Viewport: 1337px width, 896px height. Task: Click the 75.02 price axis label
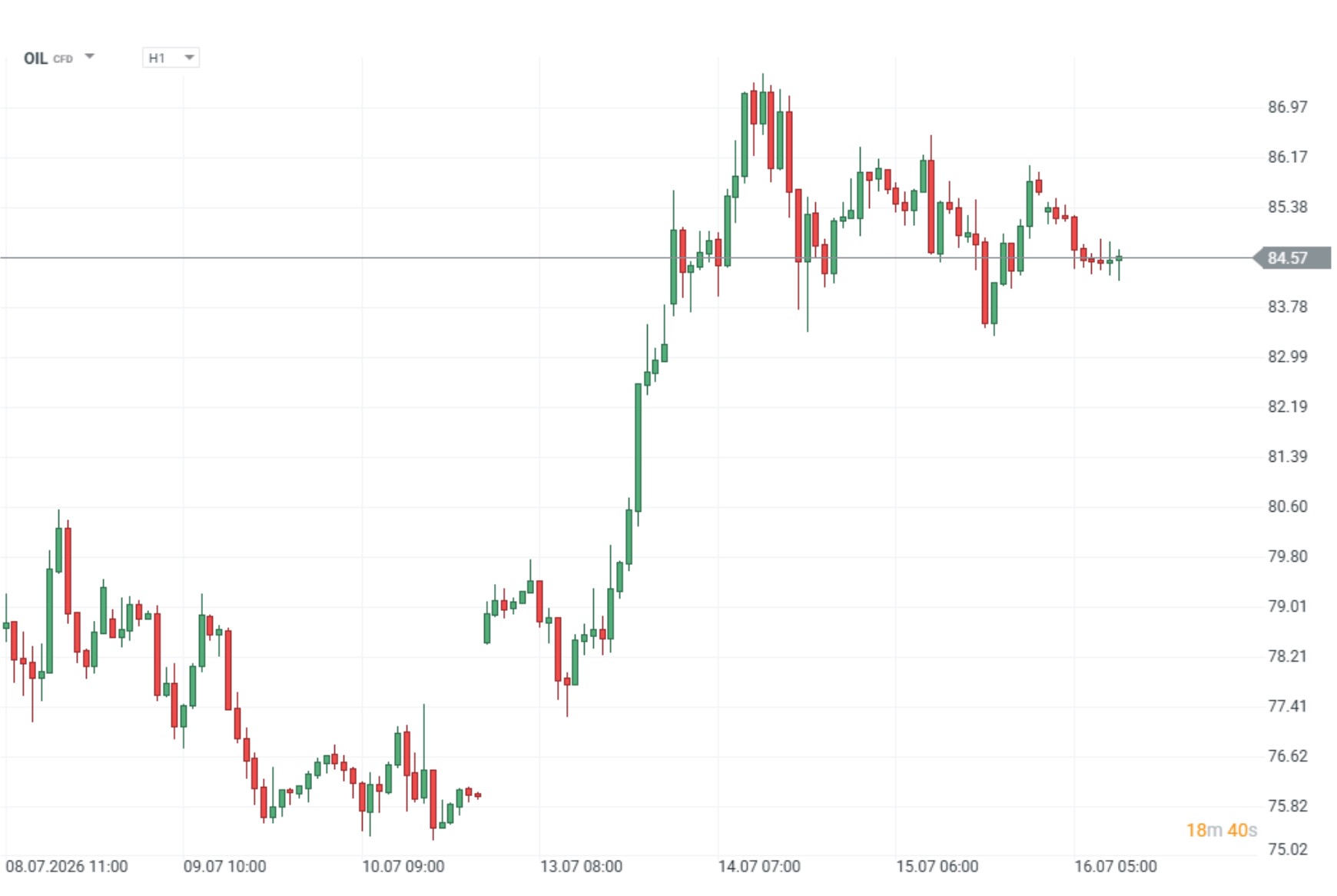[x=1287, y=849]
